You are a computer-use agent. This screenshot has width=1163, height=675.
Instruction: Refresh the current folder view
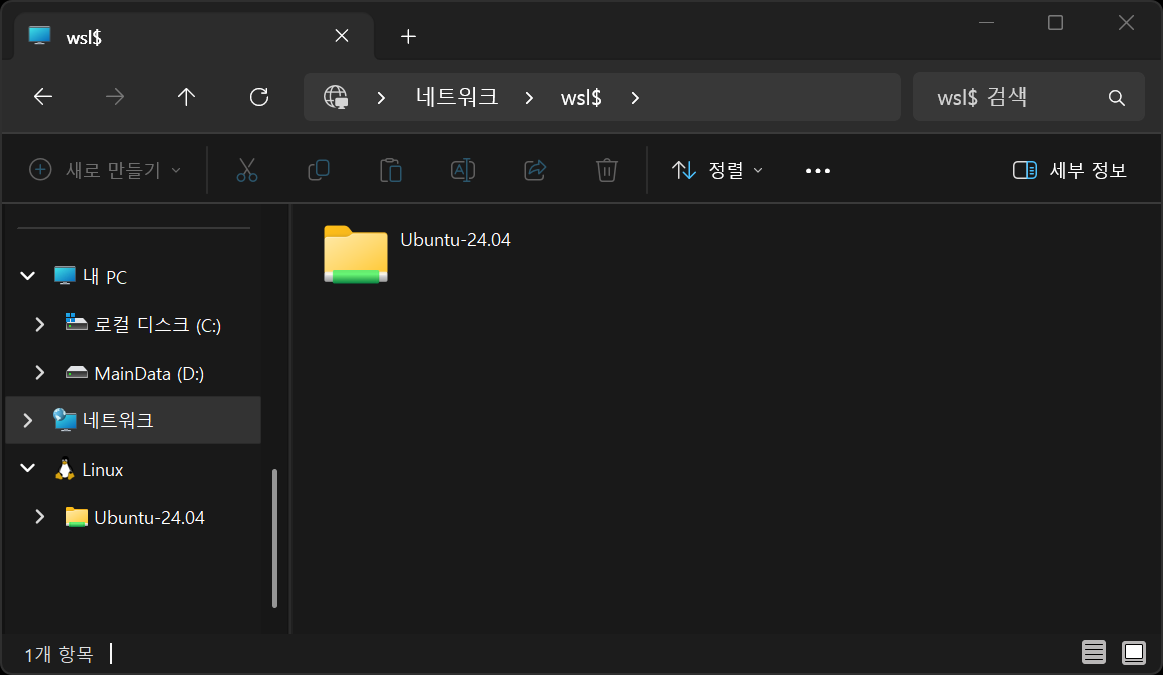pyautogui.click(x=259, y=97)
